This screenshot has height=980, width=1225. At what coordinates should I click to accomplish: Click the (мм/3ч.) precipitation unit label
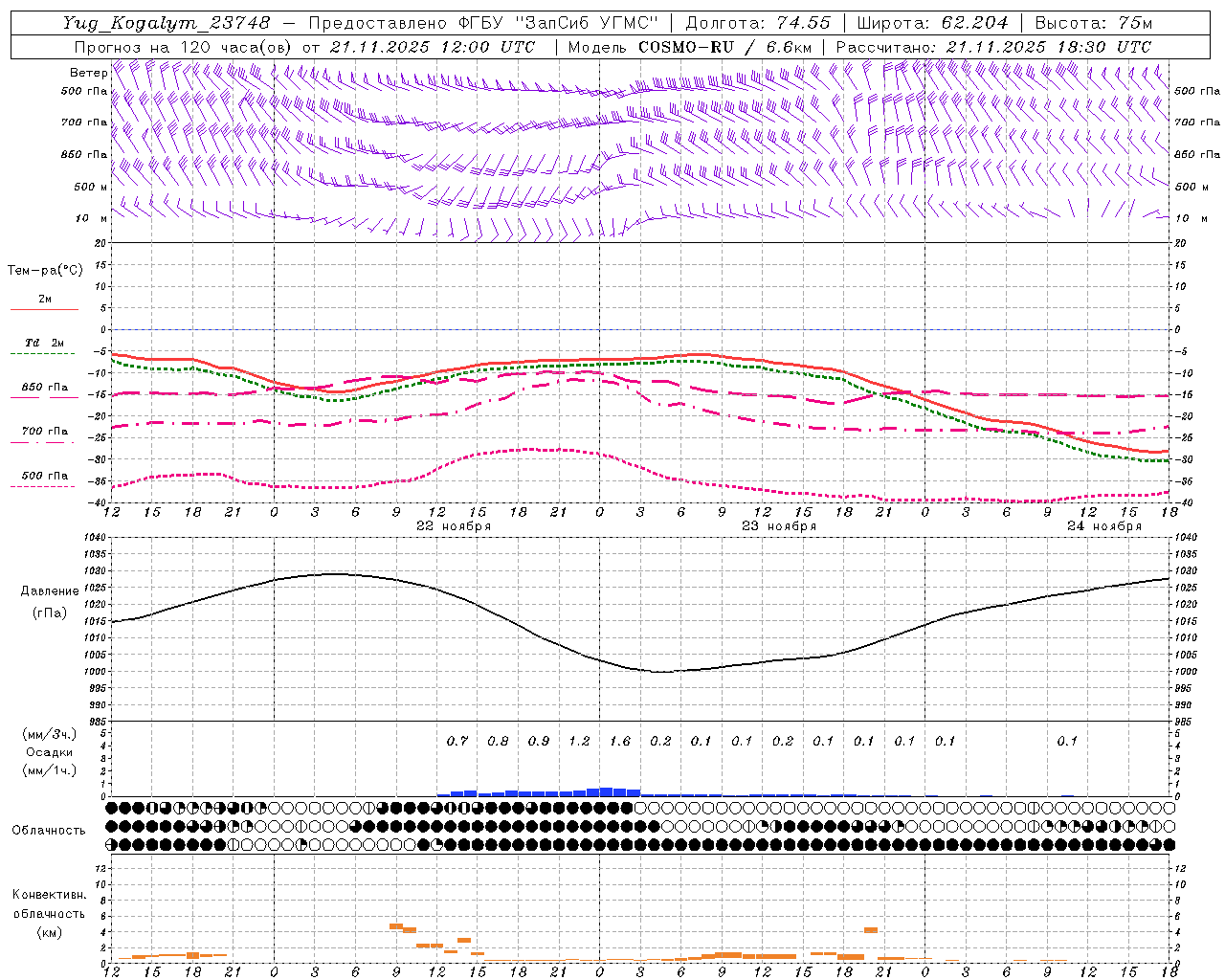(50, 734)
